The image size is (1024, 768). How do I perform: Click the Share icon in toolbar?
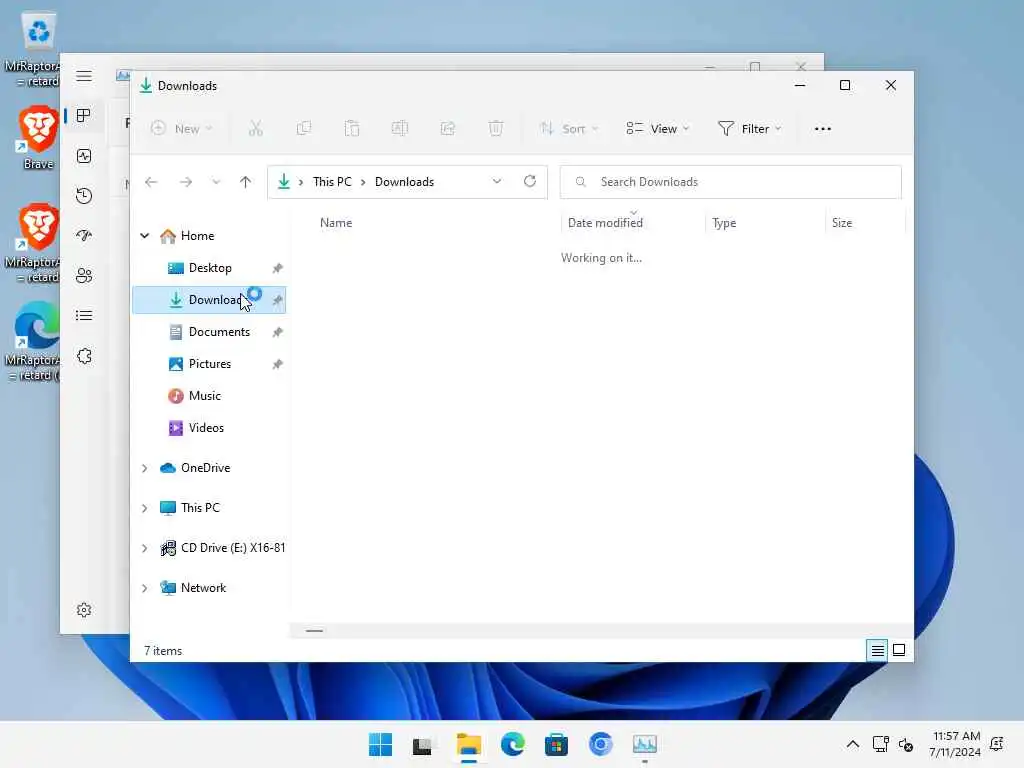[448, 129]
